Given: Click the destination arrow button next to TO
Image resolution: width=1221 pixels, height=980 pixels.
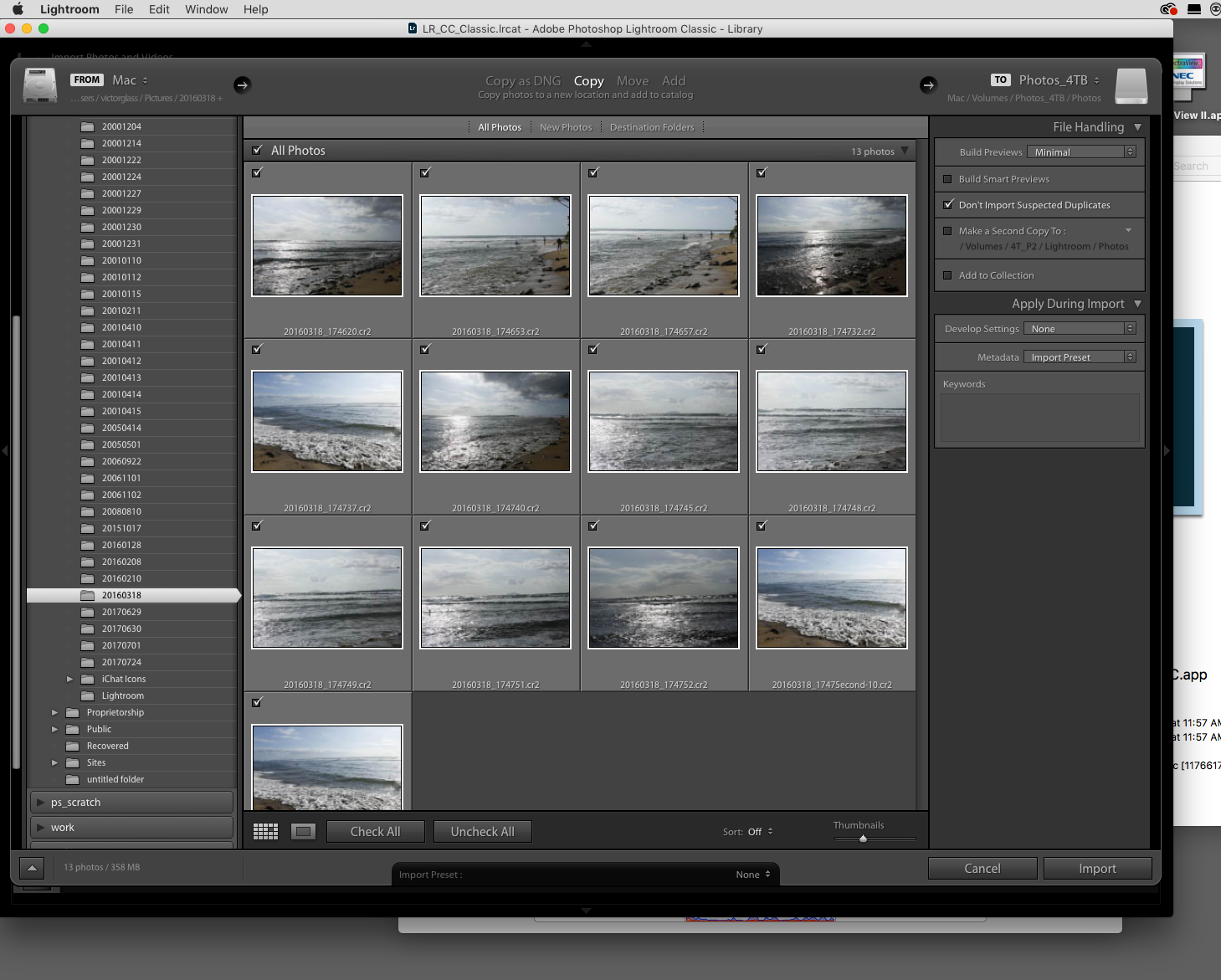Looking at the screenshot, I should [928, 85].
